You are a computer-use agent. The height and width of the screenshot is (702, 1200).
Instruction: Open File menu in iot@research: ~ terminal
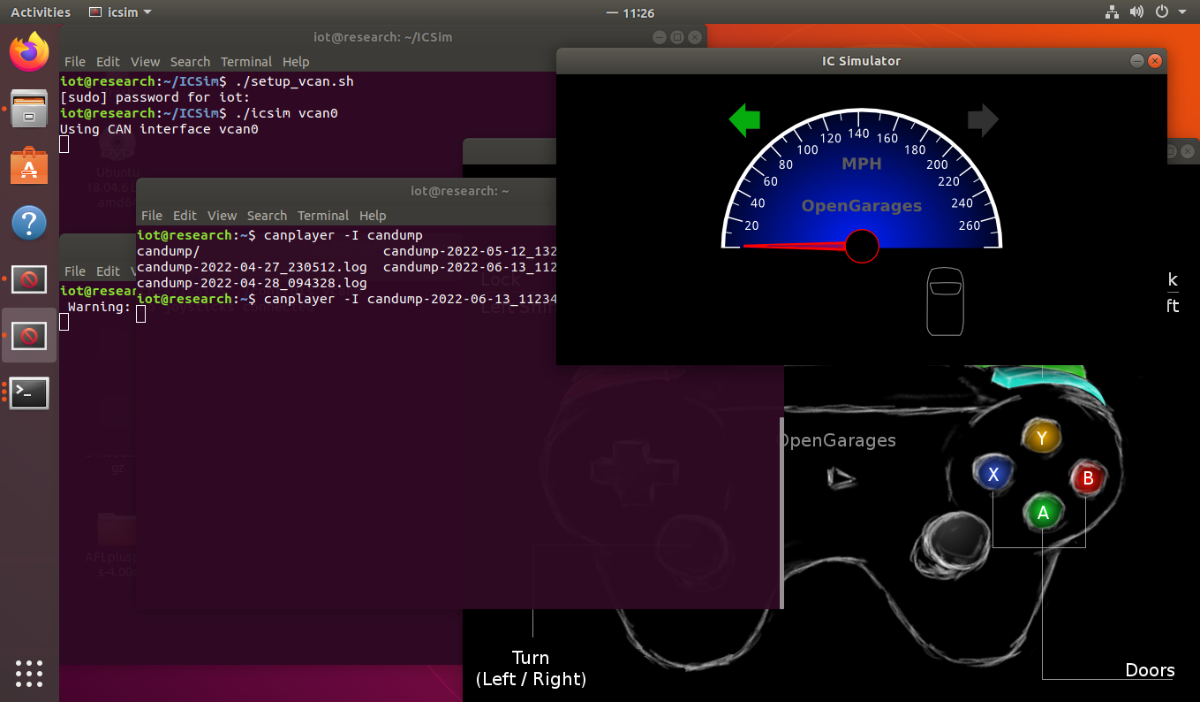152,216
